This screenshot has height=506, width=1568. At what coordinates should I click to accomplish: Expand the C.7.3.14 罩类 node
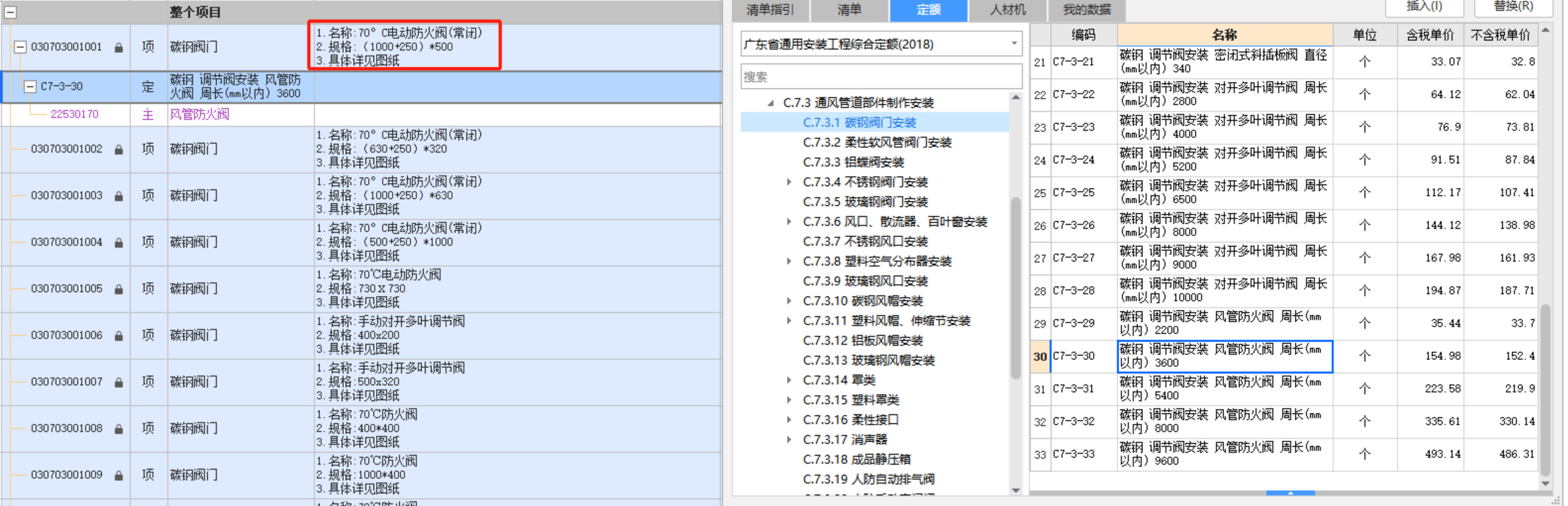pos(789,380)
